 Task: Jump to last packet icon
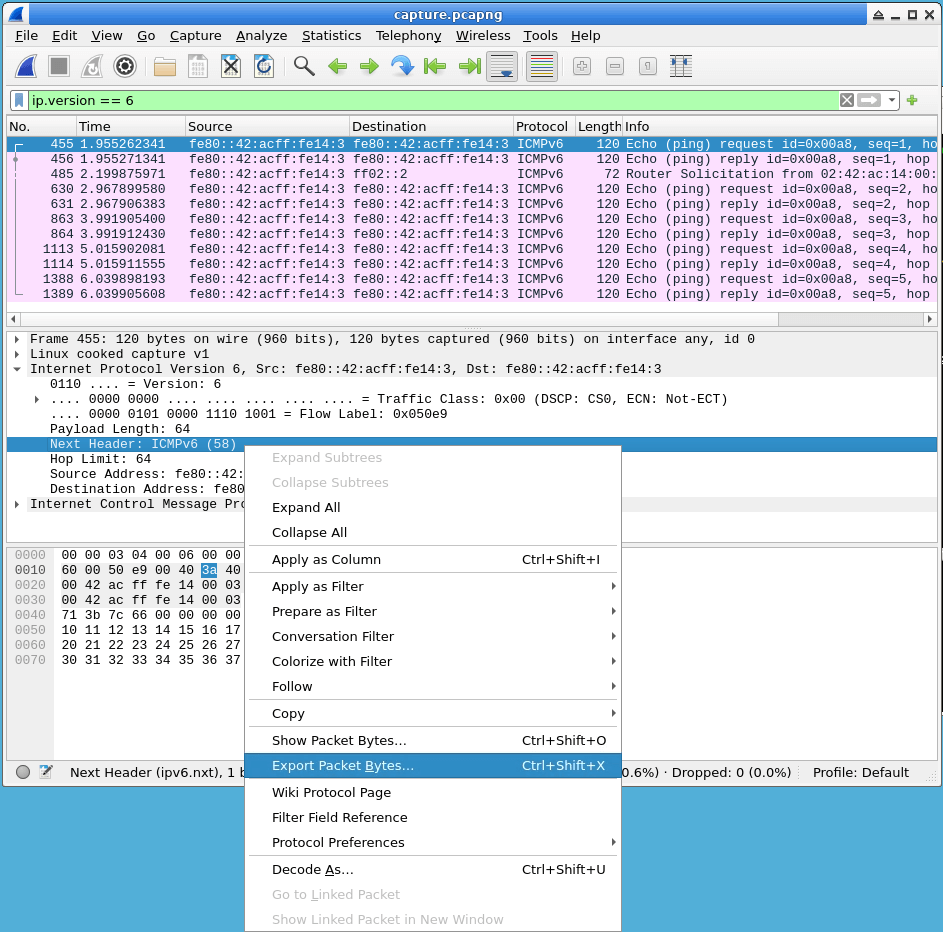[469, 66]
